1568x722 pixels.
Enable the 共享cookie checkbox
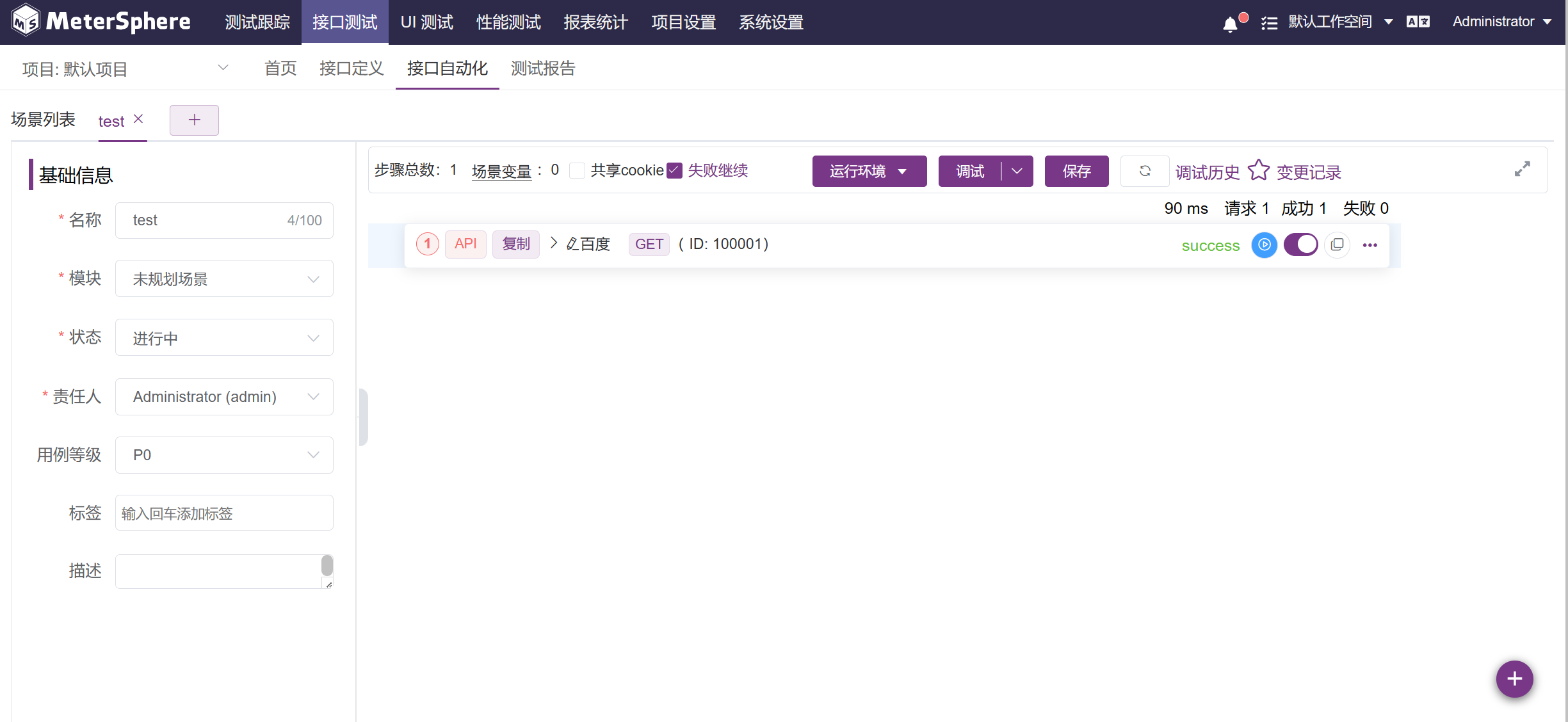(577, 170)
